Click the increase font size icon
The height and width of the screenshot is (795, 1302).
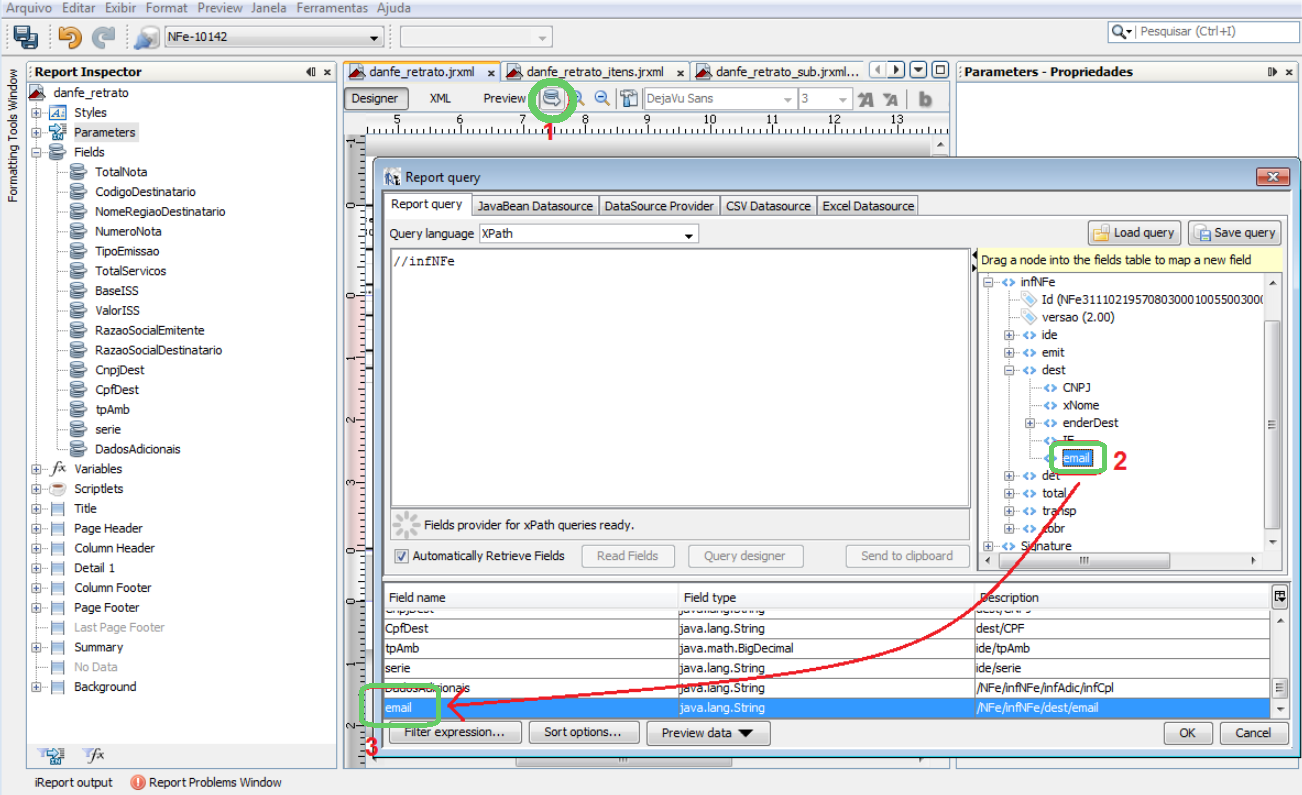click(x=866, y=99)
